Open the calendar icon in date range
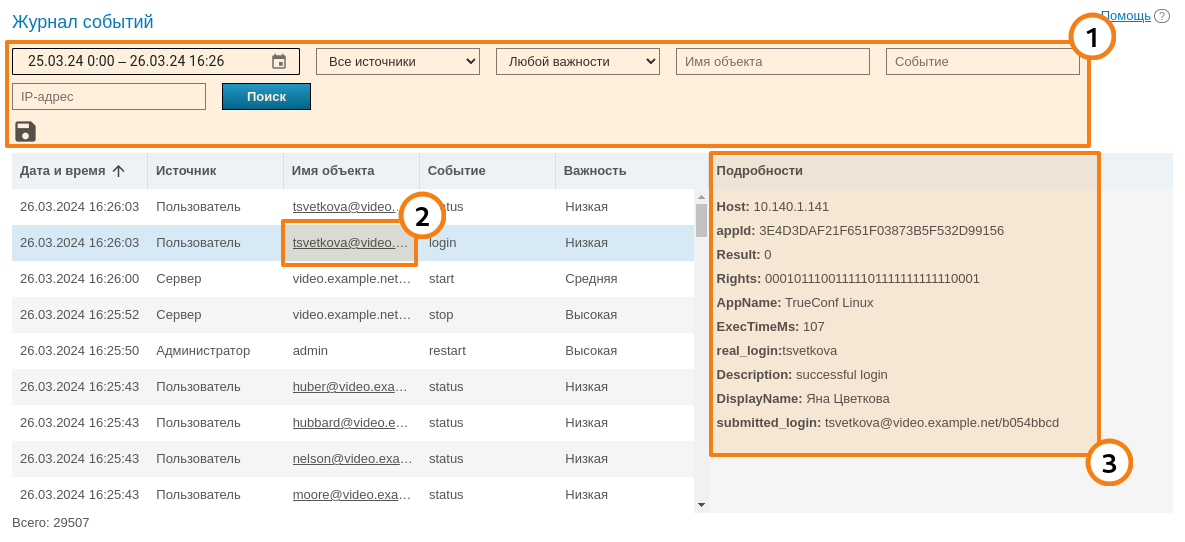The width and height of the screenshot is (1185, 542). pos(279,62)
